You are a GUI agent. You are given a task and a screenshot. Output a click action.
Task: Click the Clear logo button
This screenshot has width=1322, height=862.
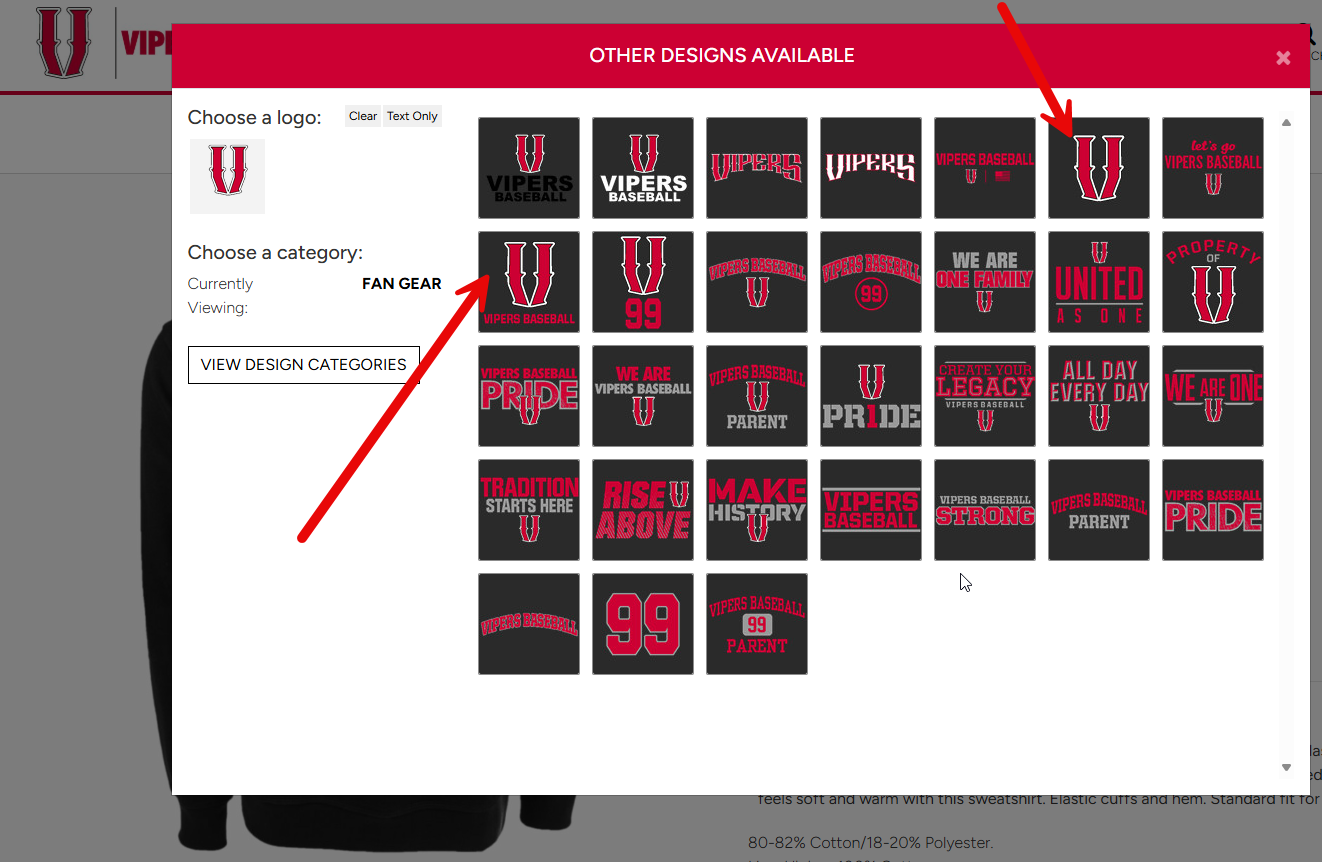pyautogui.click(x=363, y=116)
